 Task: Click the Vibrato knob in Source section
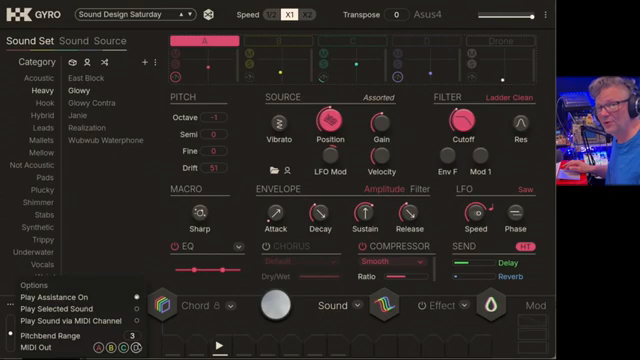pos(279,123)
